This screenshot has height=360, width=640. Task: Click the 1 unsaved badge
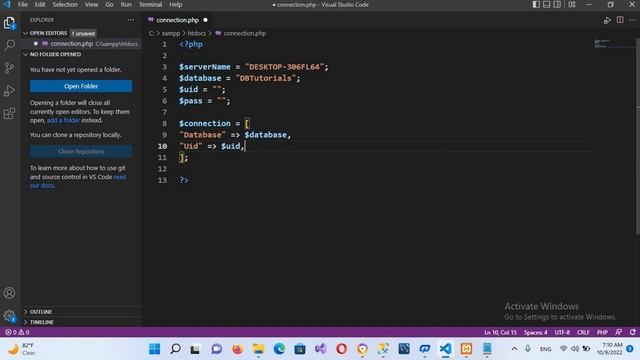[x=83, y=33]
